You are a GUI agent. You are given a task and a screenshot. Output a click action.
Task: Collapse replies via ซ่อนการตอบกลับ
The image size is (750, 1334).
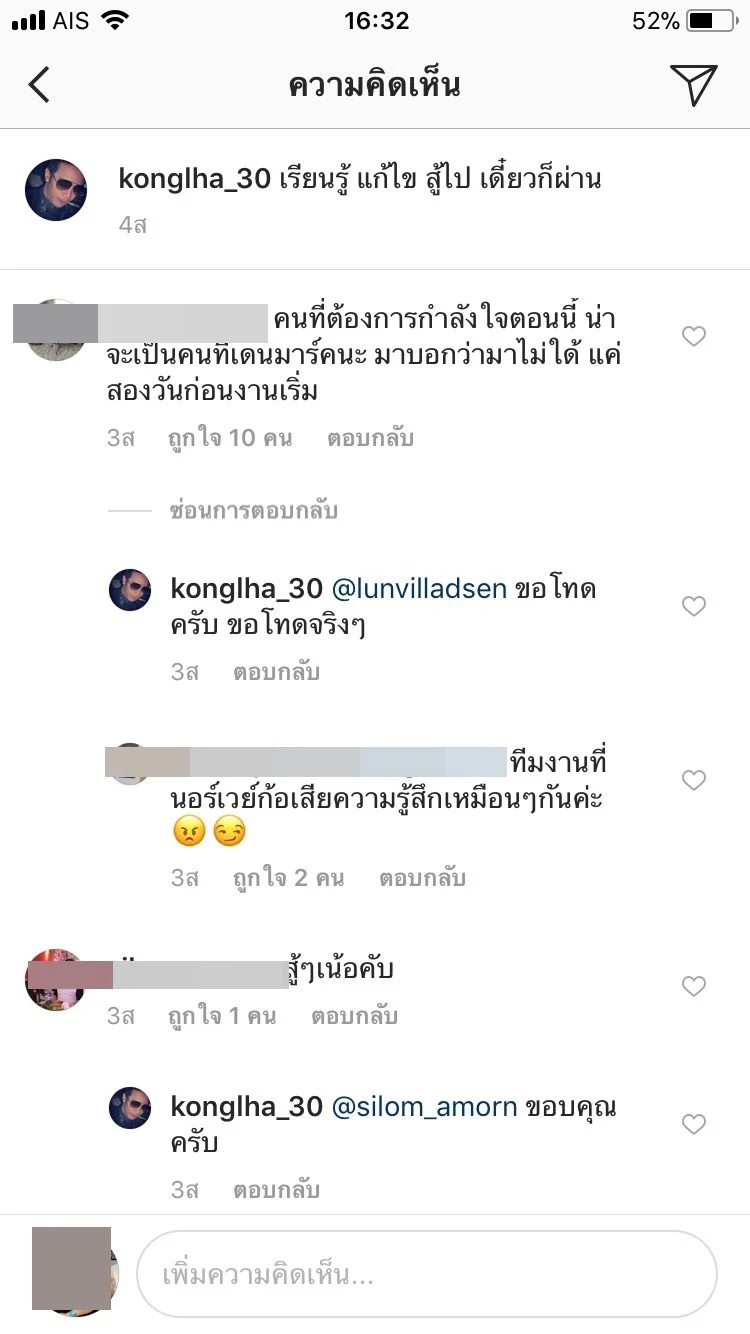pyautogui.click(x=253, y=511)
